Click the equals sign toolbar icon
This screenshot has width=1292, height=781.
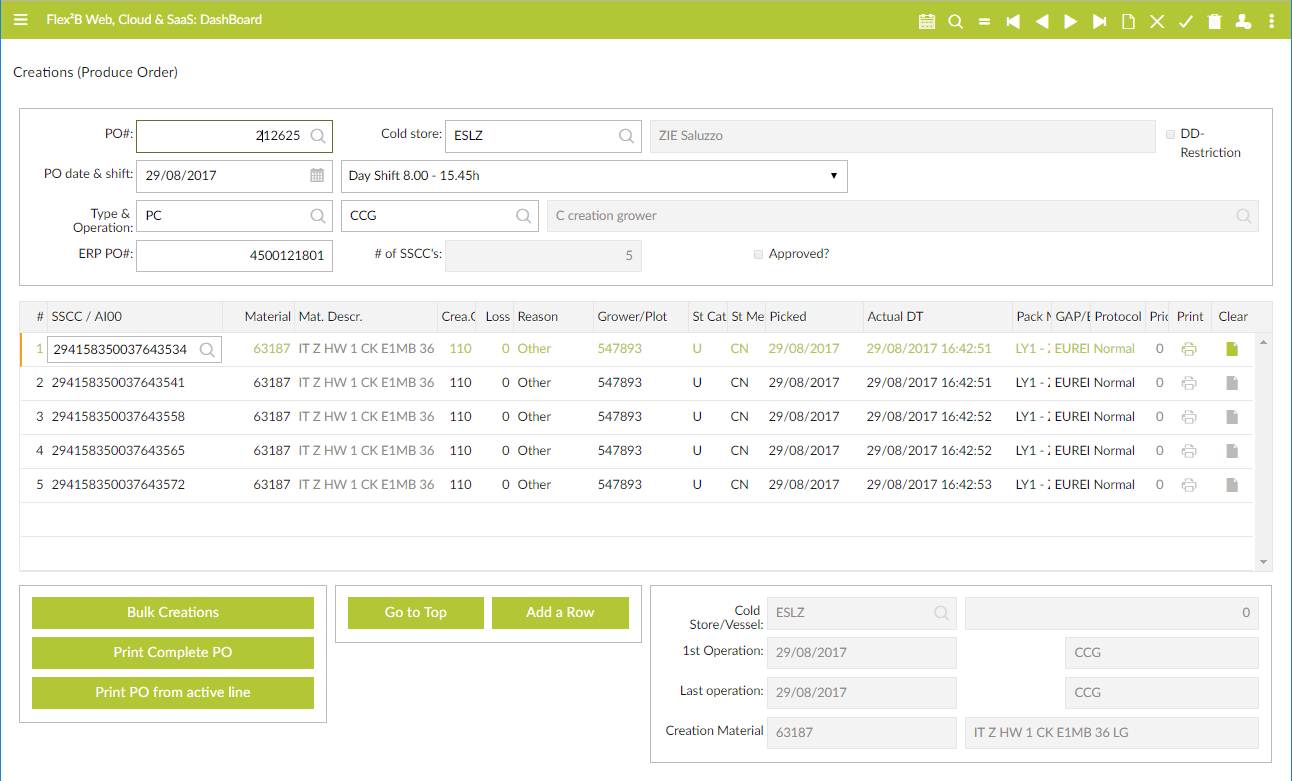(x=984, y=21)
